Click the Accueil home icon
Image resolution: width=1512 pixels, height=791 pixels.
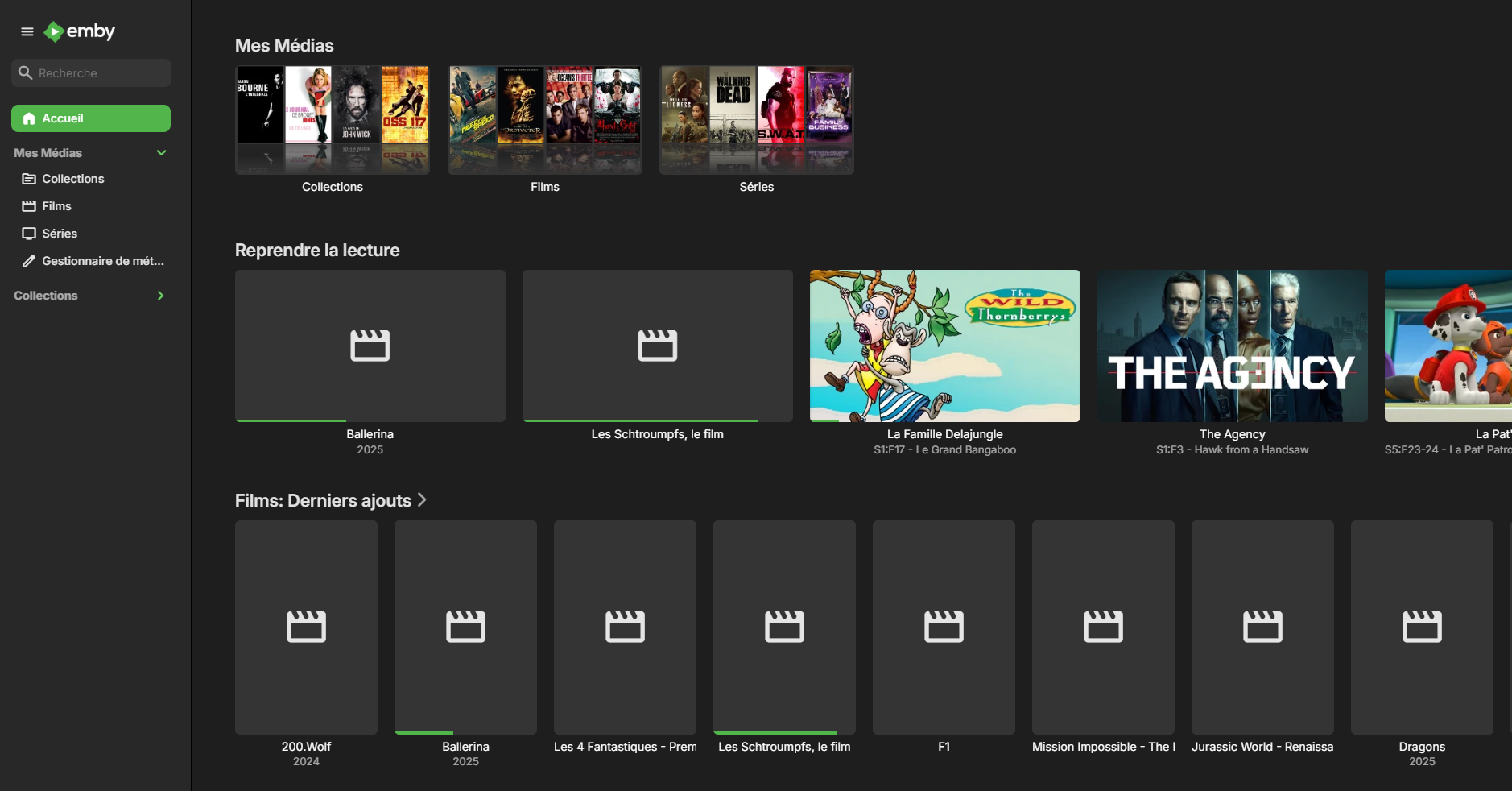[29, 118]
